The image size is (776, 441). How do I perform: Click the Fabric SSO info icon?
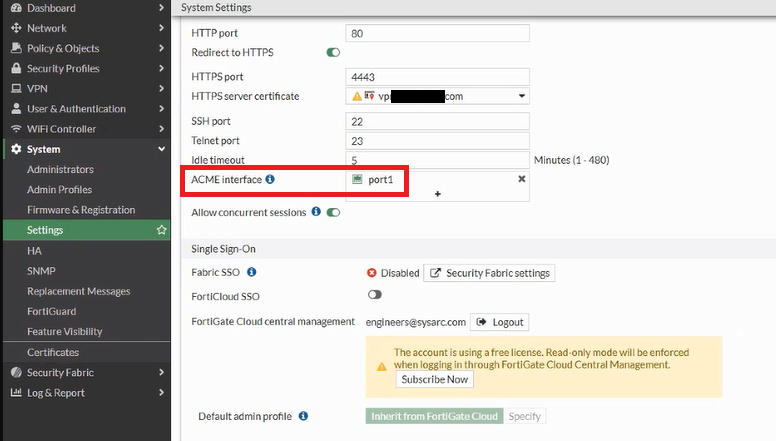point(251,272)
